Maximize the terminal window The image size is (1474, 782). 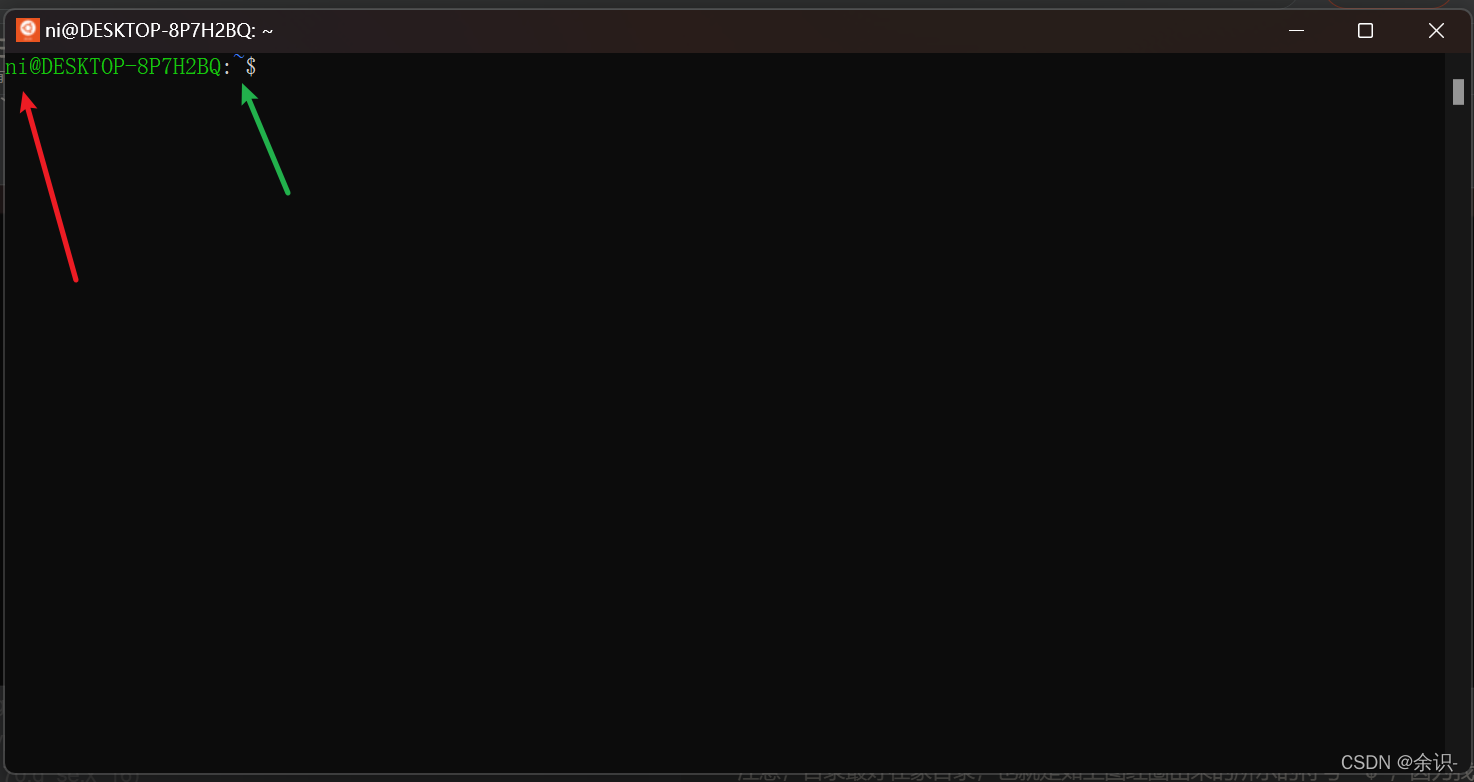pyautogui.click(x=1365, y=31)
